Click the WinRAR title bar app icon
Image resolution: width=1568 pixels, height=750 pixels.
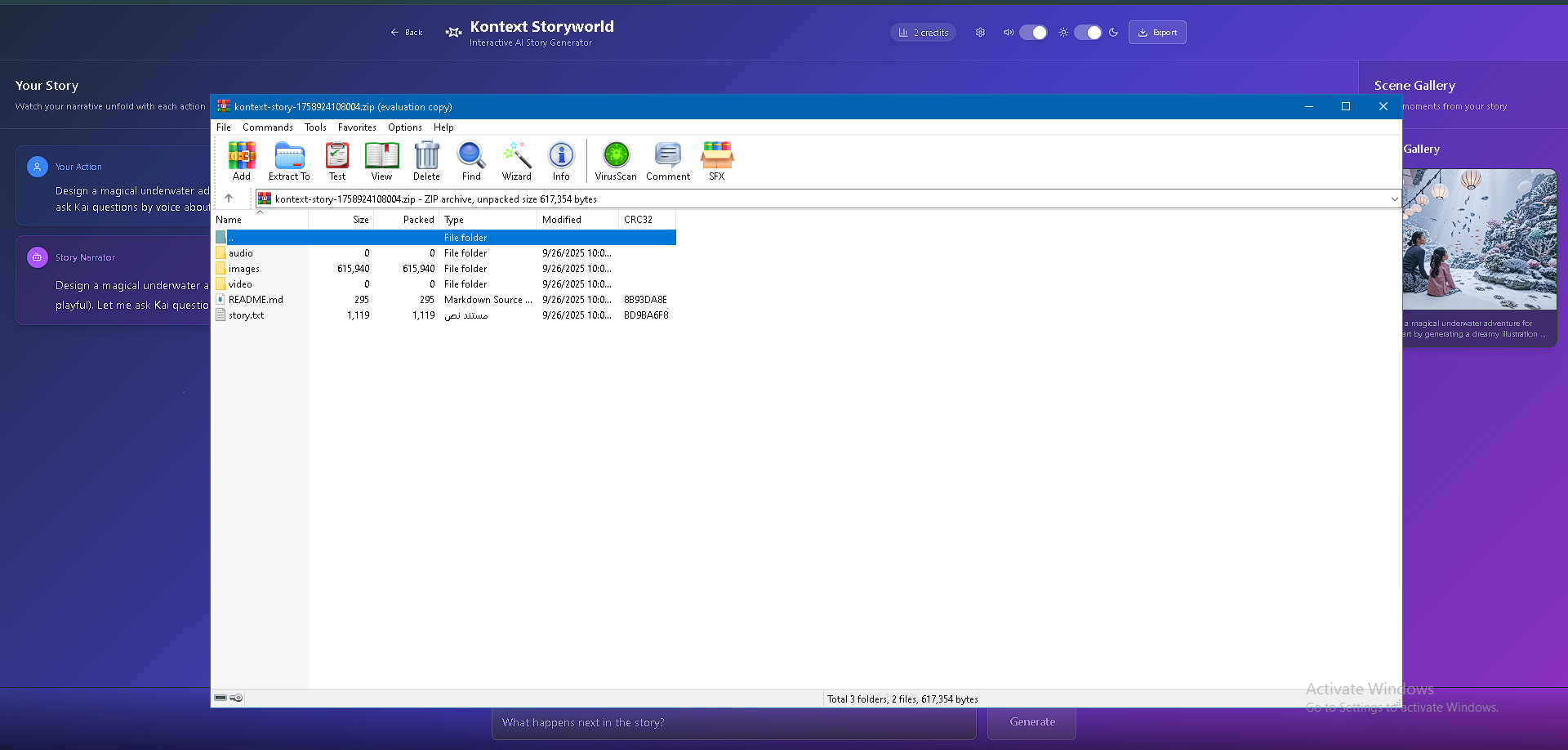223,106
